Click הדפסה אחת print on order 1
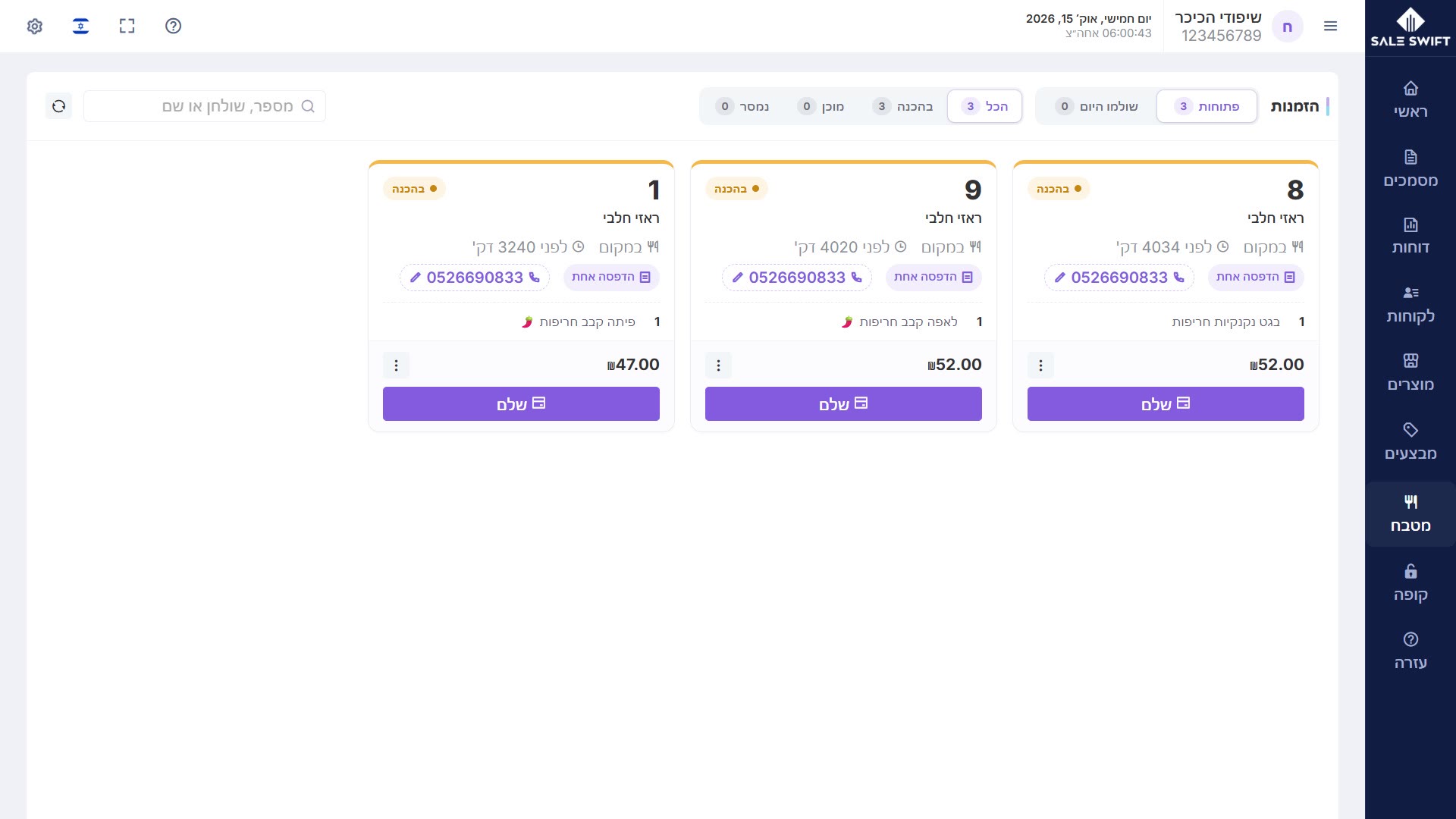Image resolution: width=1456 pixels, height=819 pixels. pyautogui.click(x=611, y=278)
